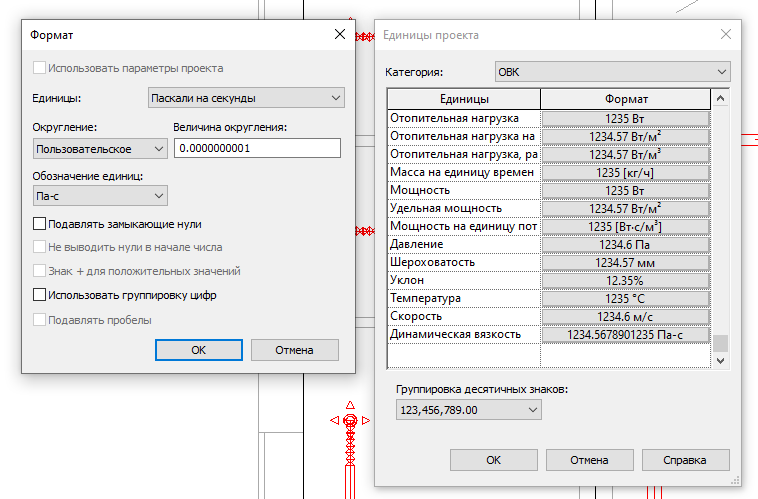Open 'Обозначение единиц' dropdown showing Па-с
Image resolution: width=758 pixels, height=499 pixels.
click(100, 196)
